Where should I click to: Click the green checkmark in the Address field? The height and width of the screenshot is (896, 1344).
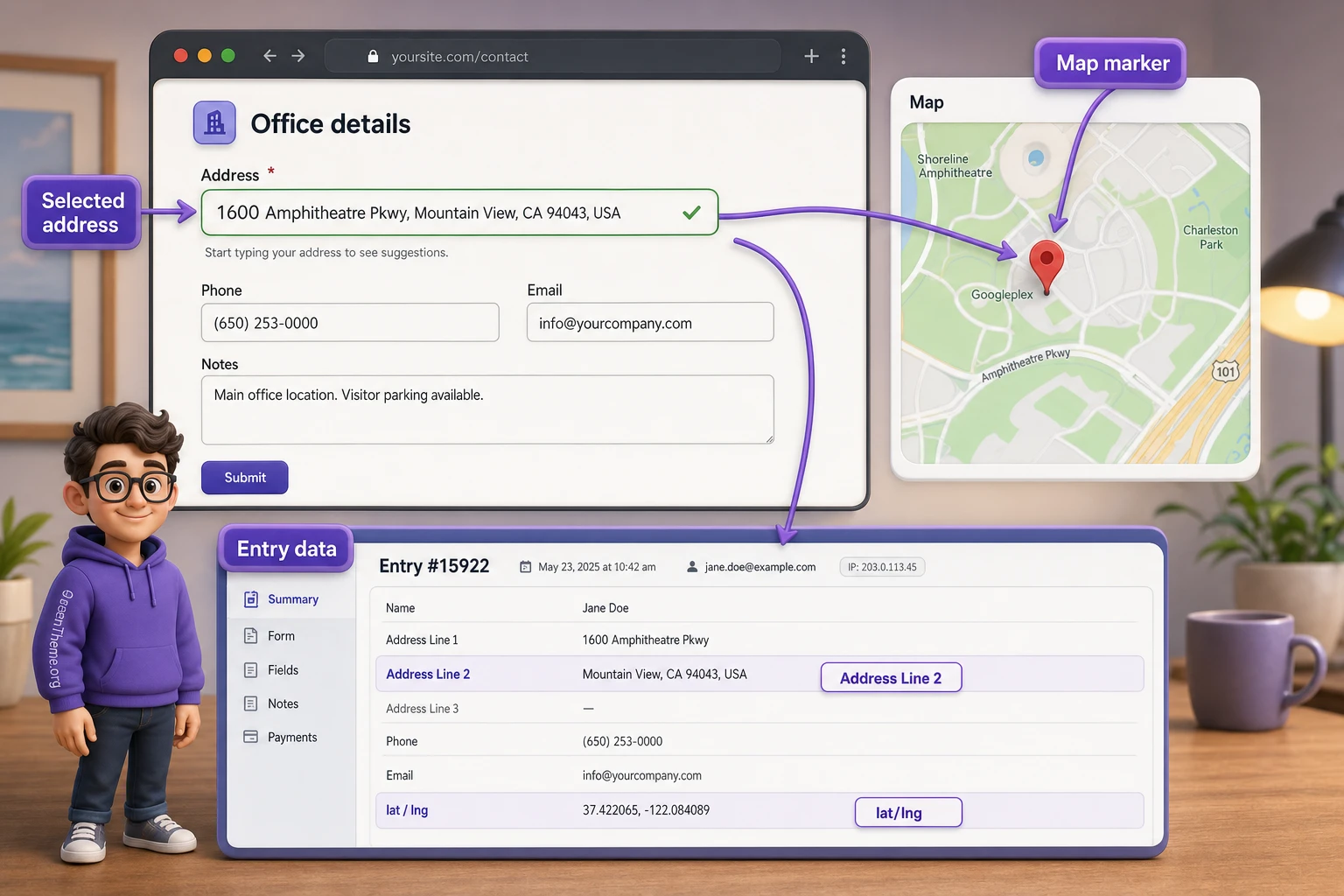click(x=691, y=212)
